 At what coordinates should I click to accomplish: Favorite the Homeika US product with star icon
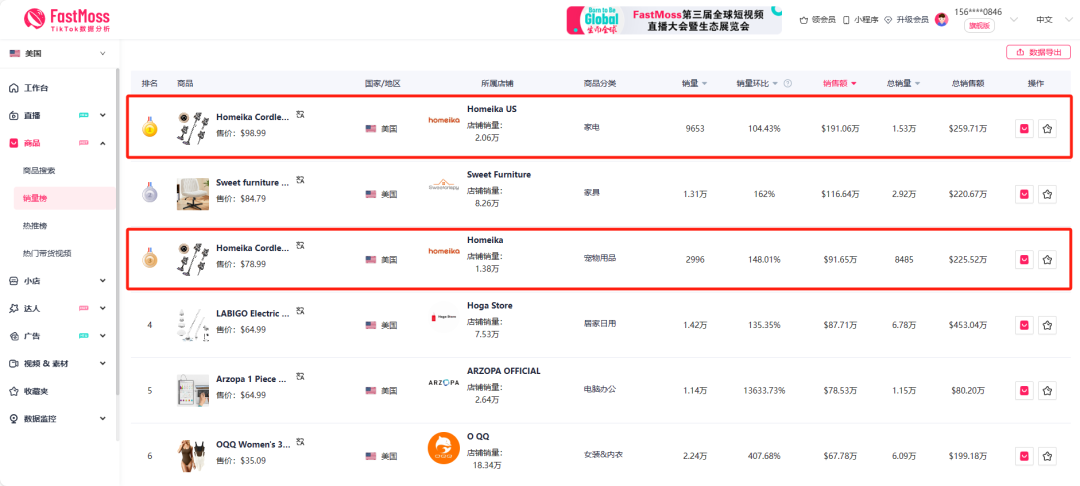(1047, 128)
